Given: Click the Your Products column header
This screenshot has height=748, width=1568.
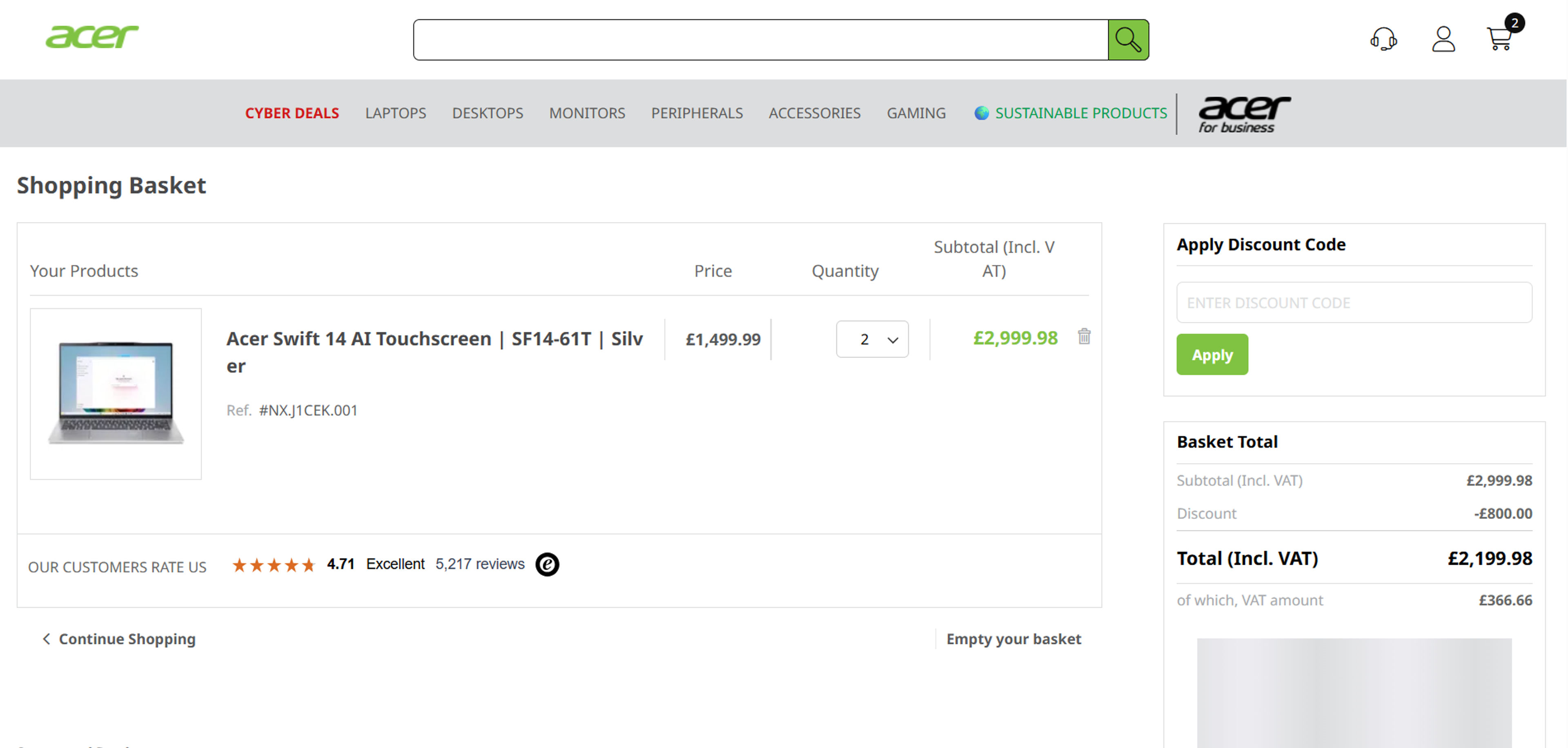Looking at the screenshot, I should (84, 271).
